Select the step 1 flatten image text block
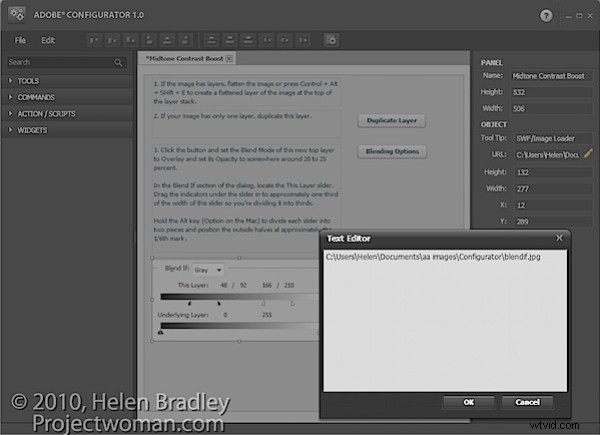 point(246,92)
